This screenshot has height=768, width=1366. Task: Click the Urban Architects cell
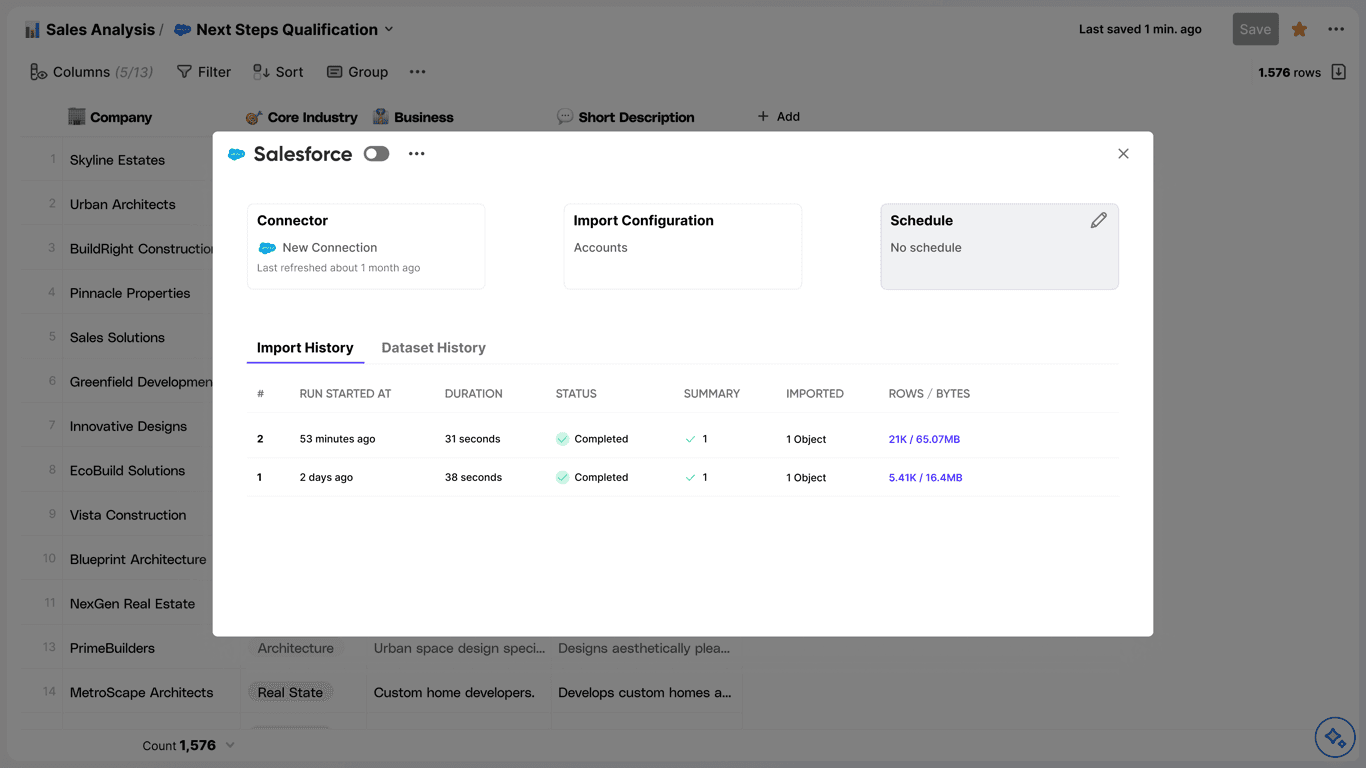(x=122, y=204)
